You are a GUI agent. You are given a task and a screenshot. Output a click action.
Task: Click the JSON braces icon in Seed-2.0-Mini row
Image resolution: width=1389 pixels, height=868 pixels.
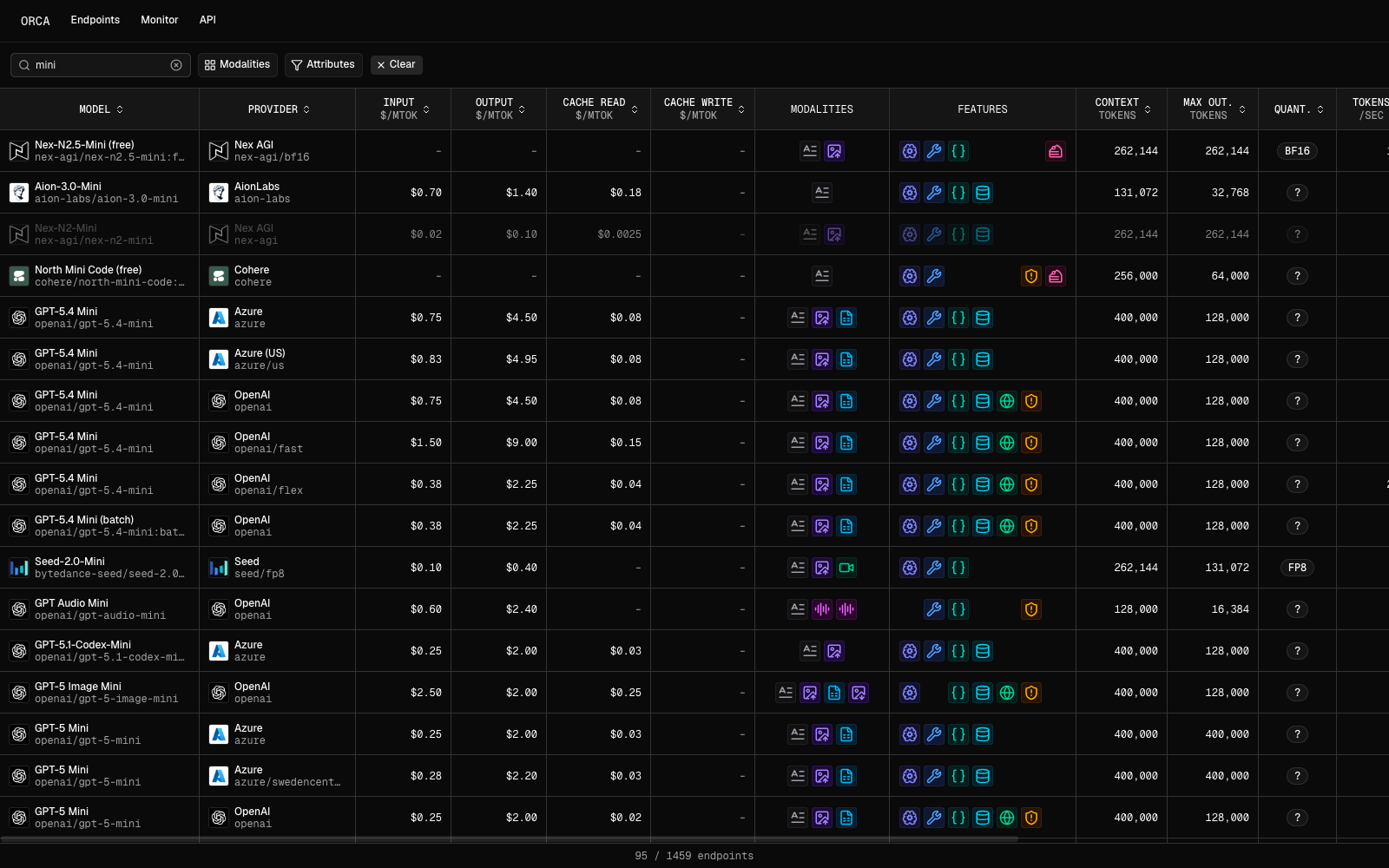pos(958,568)
